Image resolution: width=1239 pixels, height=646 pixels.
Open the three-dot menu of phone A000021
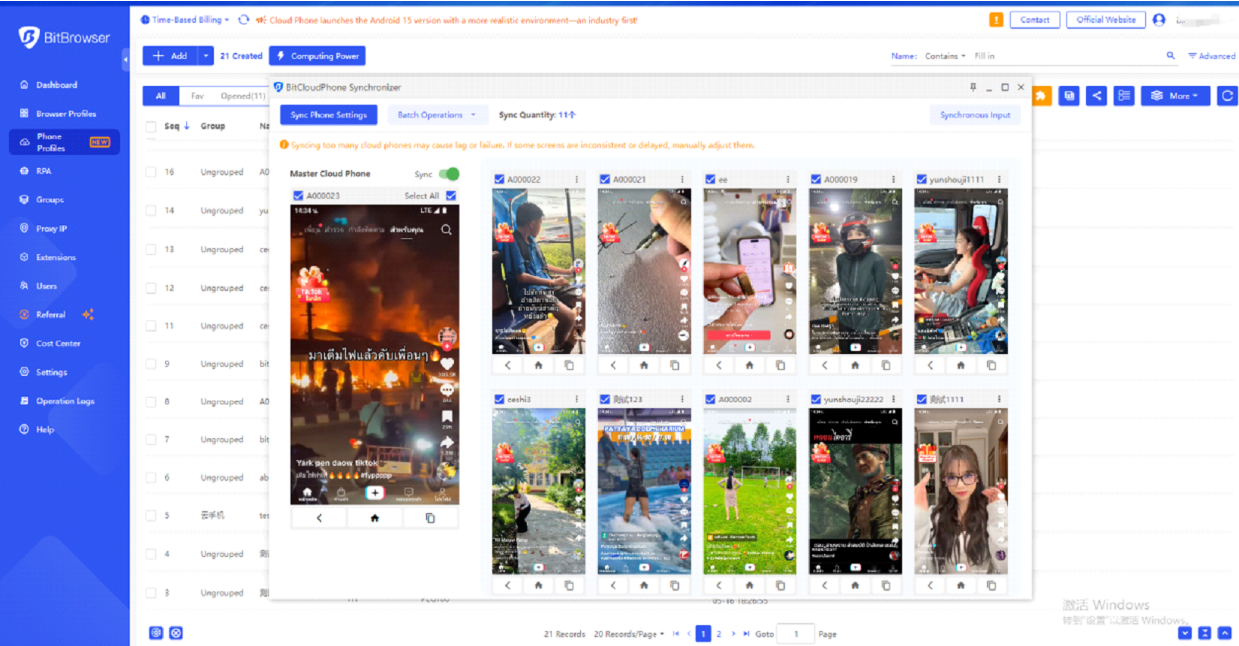(682, 179)
